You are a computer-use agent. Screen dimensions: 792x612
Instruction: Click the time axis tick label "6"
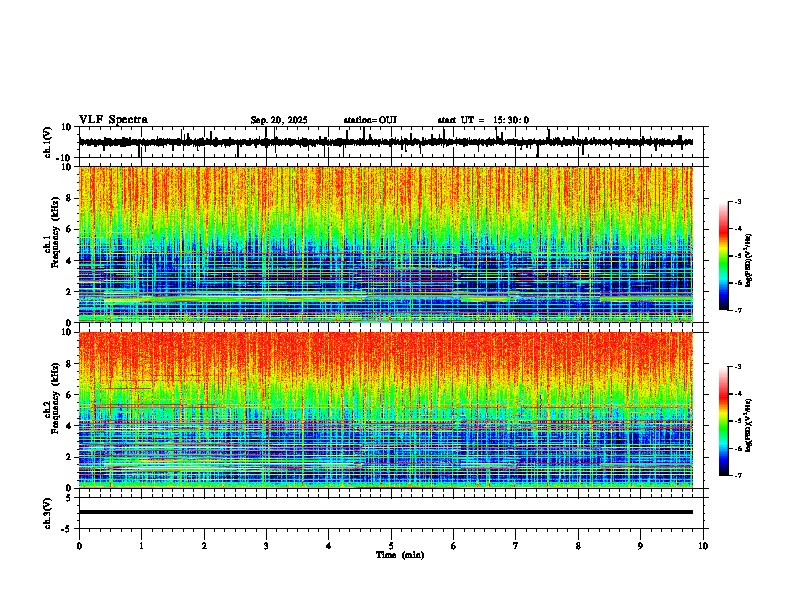point(454,546)
